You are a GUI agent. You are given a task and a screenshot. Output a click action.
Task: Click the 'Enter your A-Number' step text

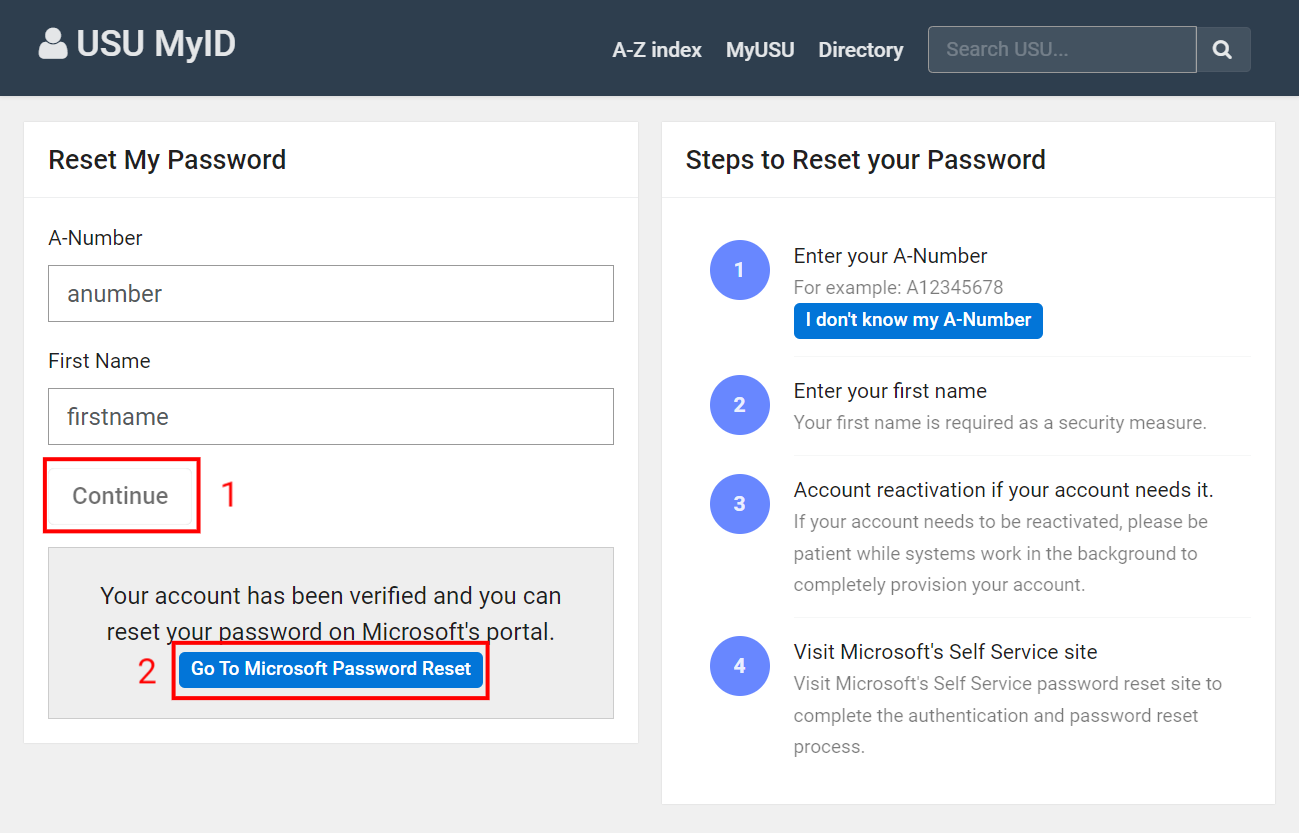[891, 256]
